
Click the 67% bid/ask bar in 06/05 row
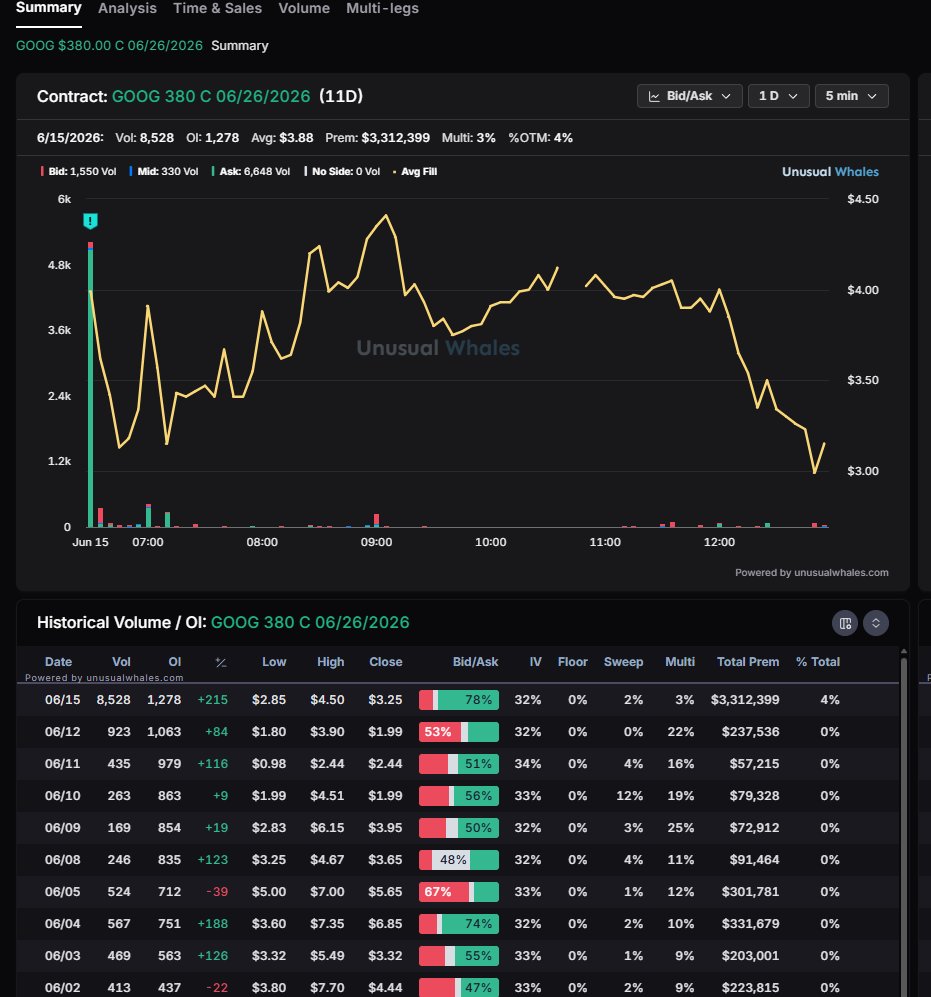(459, 892)
